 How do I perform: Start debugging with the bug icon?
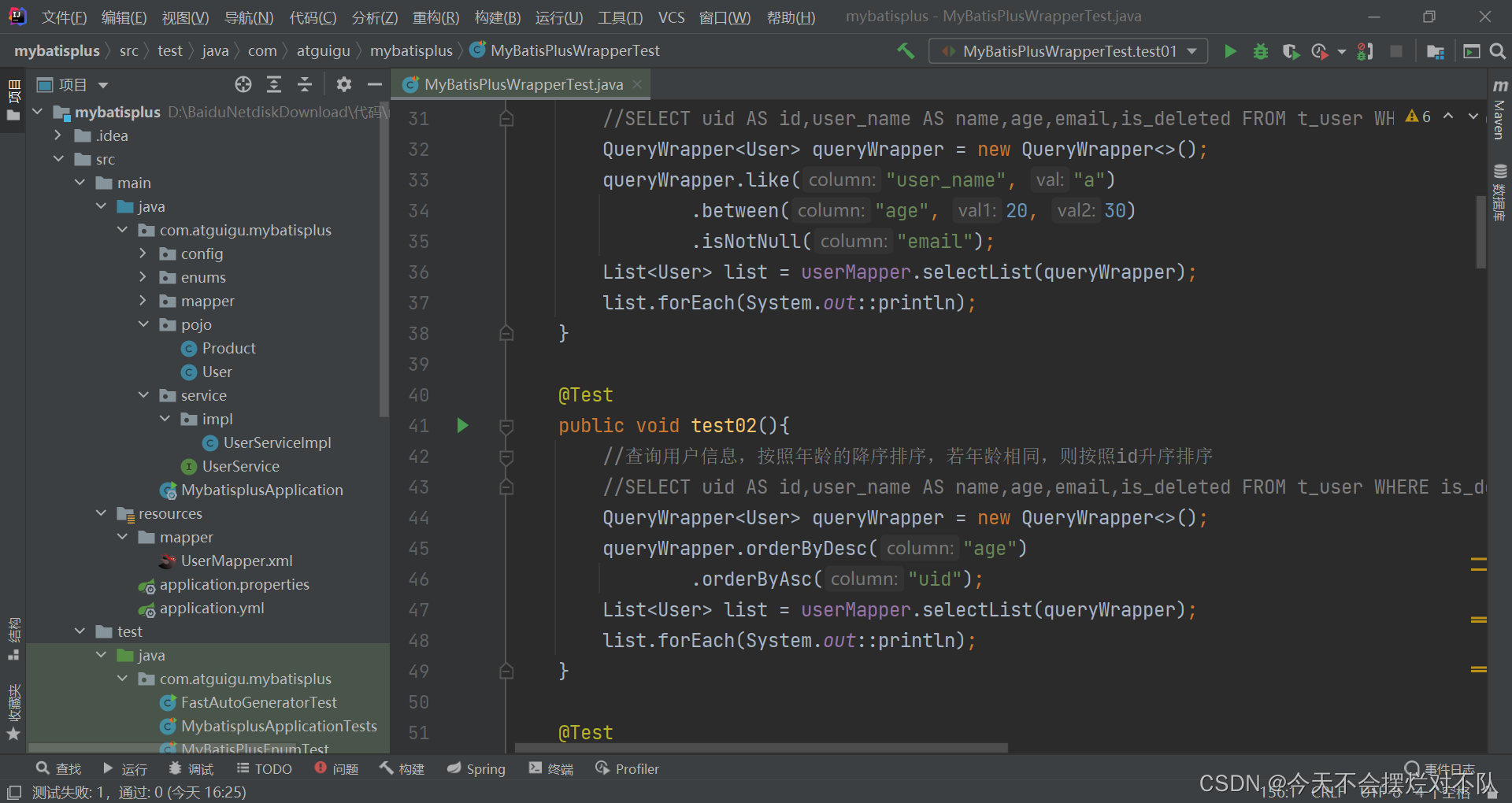(1261, 51)
